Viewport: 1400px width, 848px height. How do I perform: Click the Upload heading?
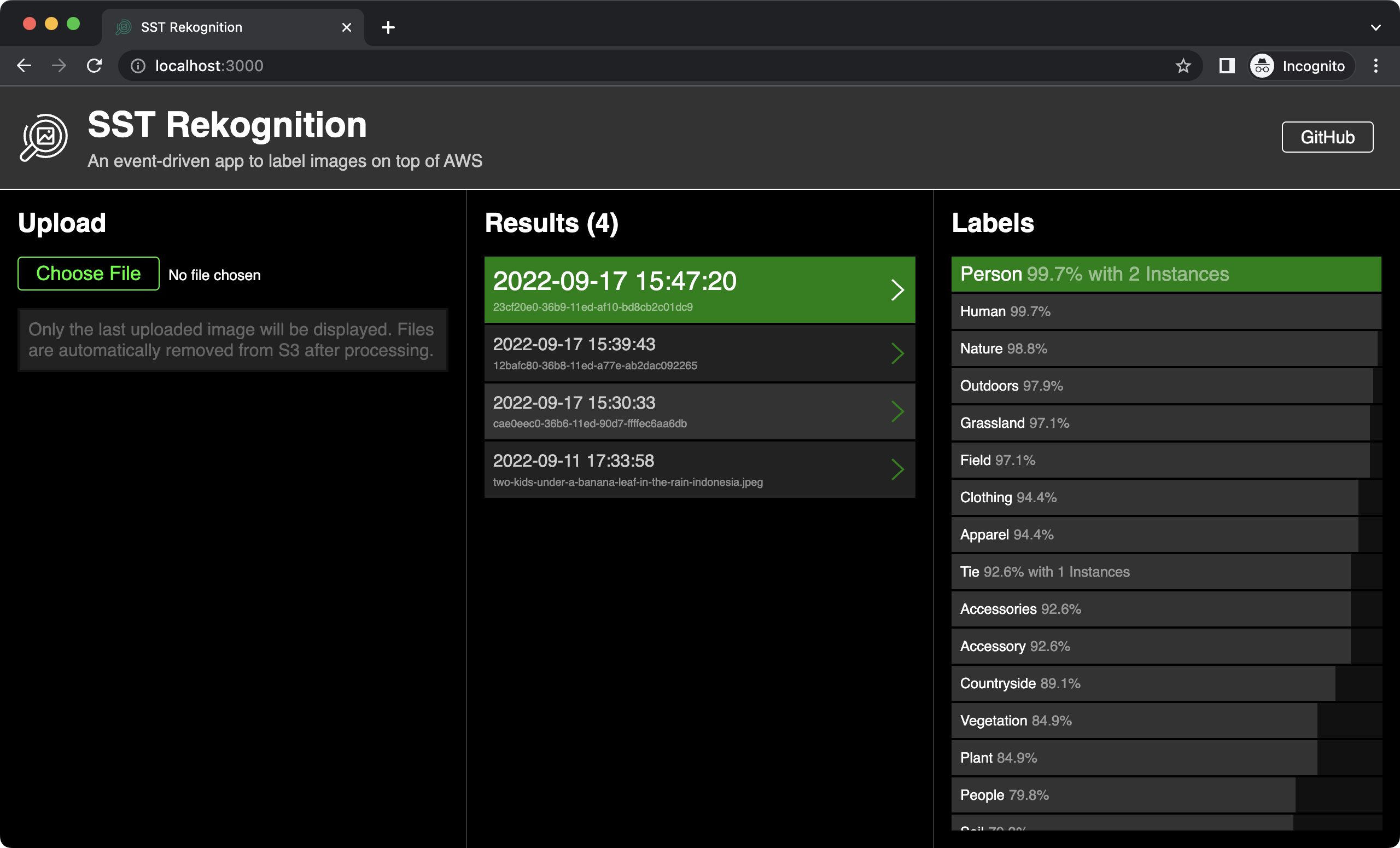pyautogui.click(x=62, y=223)
